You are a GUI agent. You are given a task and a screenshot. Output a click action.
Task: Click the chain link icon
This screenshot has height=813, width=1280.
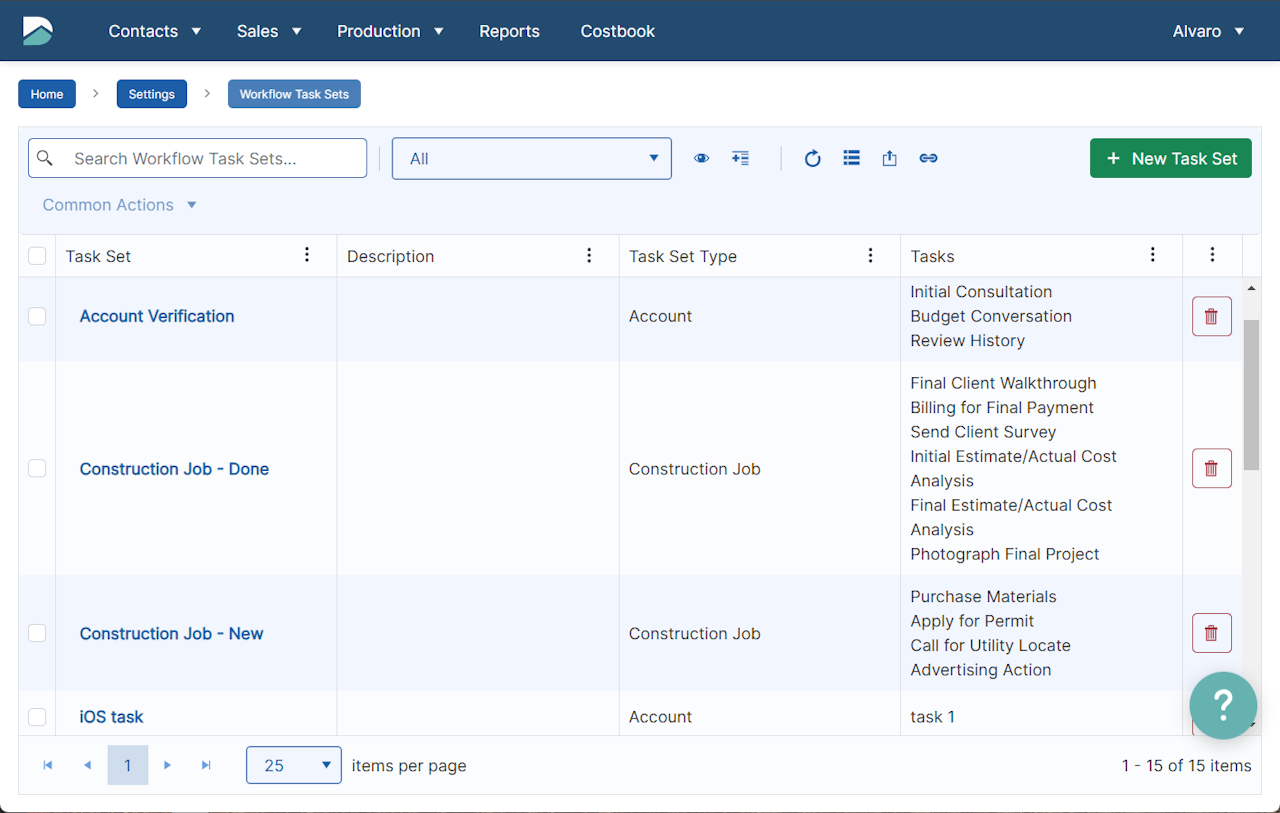(928, 158)
